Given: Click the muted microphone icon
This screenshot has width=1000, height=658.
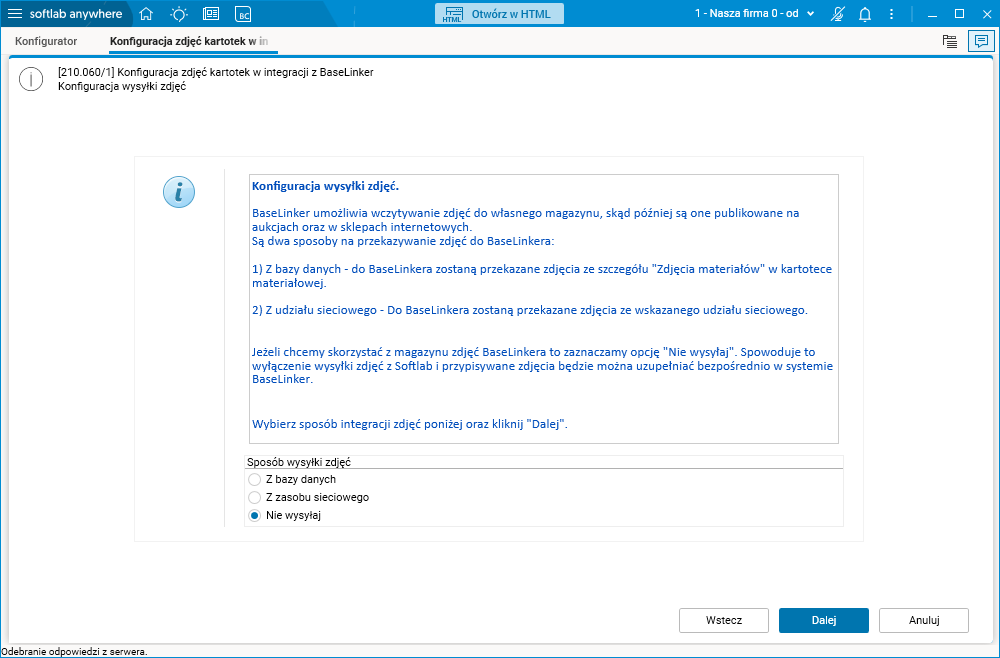Looking at the screenshot, I should point(837,14).
